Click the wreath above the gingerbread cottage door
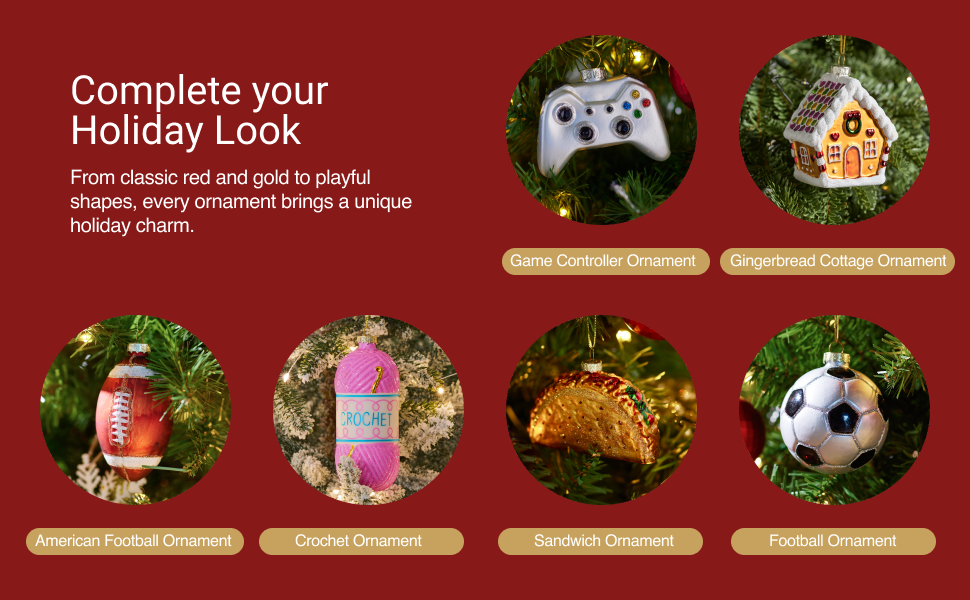Viewport: 970px width, 600px height. [x=852, y=124]
